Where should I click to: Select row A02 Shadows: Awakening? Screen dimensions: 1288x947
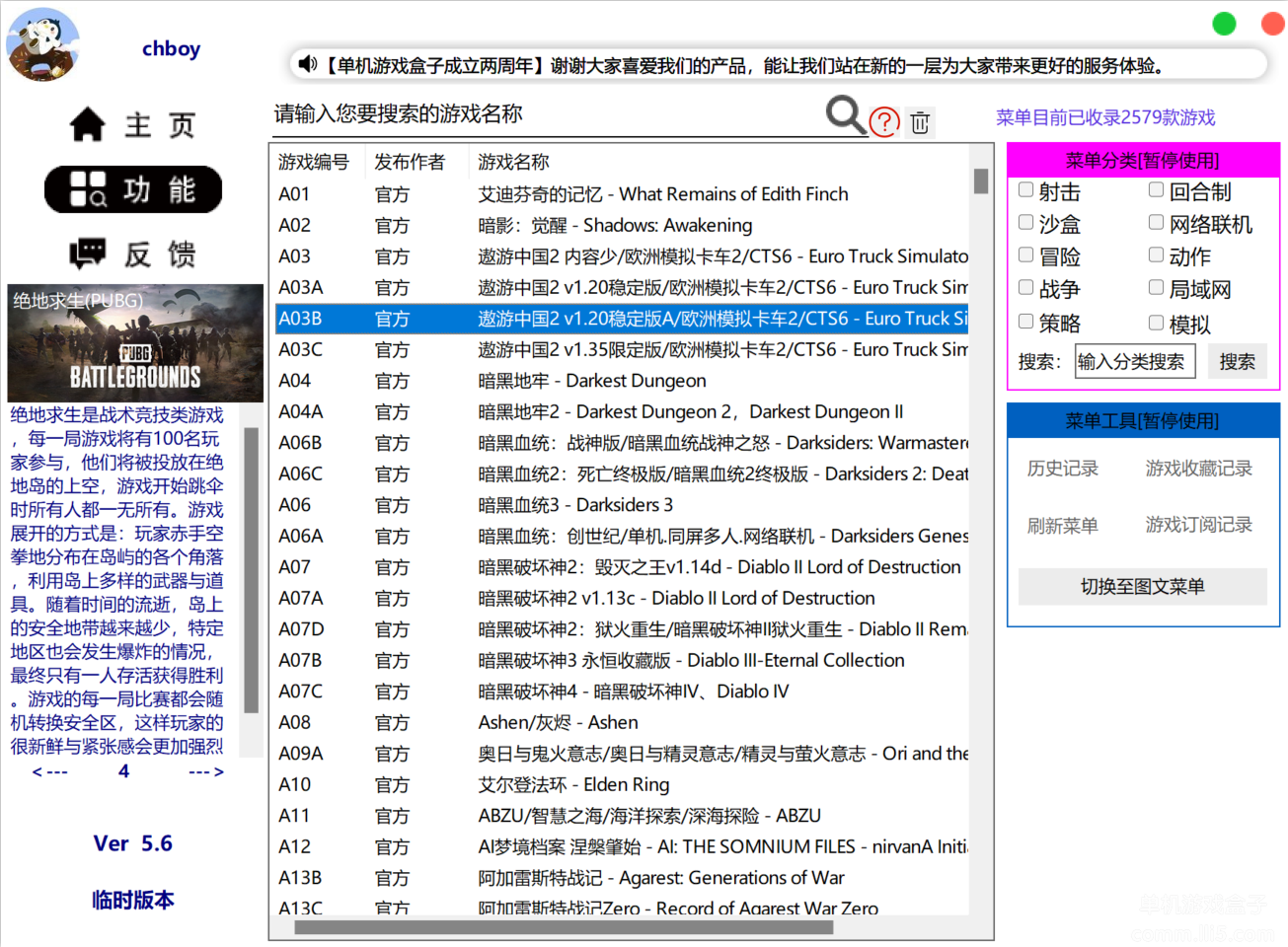click(x=622, y=225)
